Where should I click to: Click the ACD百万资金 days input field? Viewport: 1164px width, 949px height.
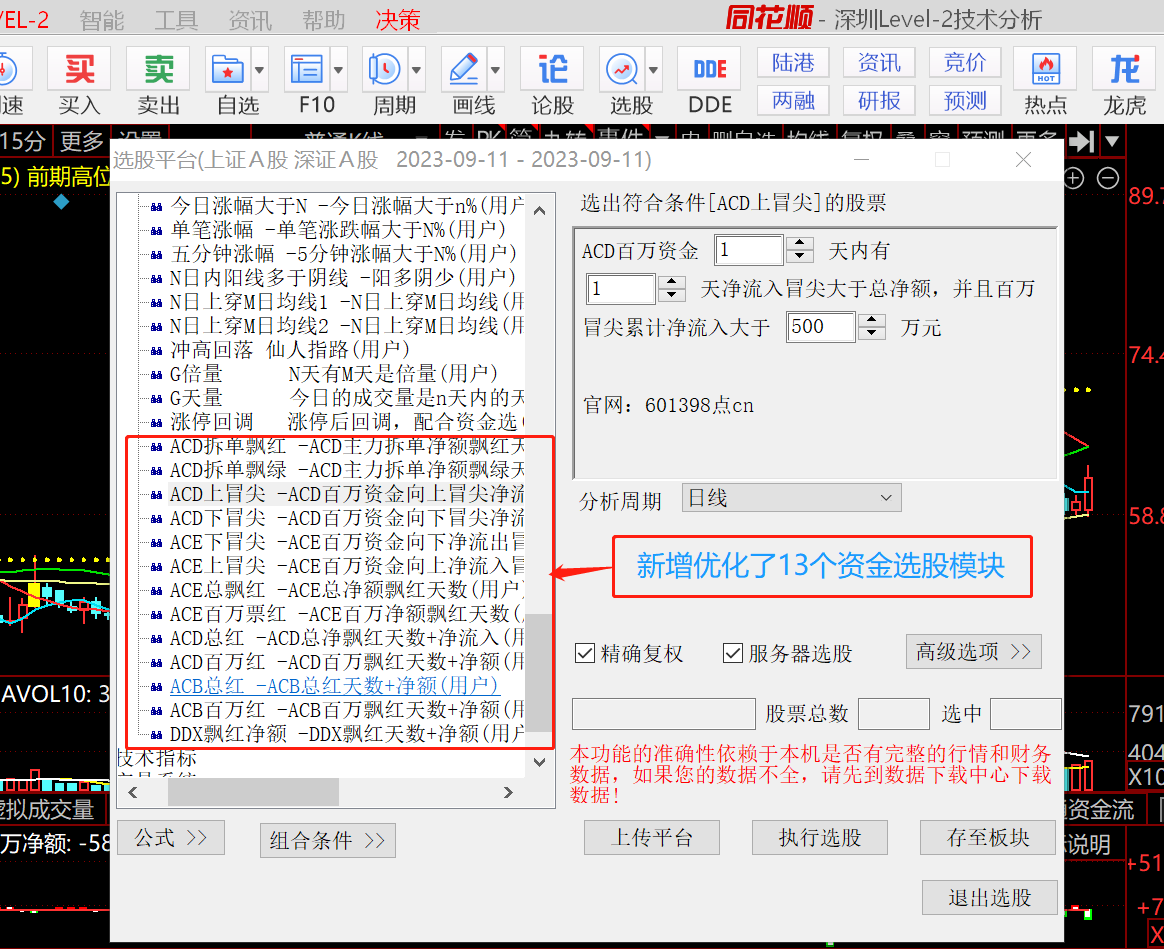click(748, 250)
